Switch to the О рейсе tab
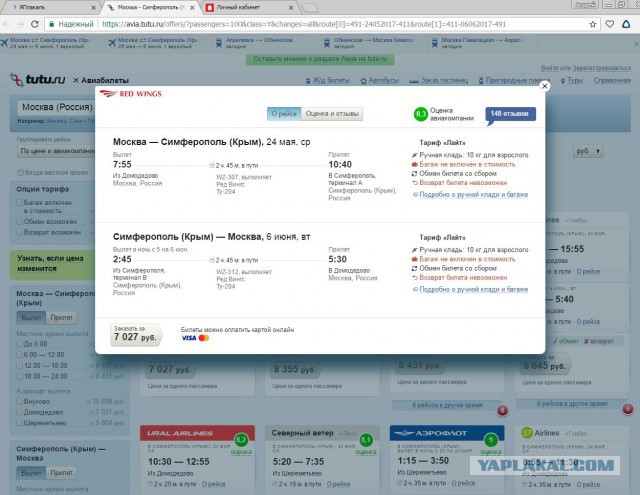Screen dimensions: 640x495 pyautogui.click(x=284, y=114)
